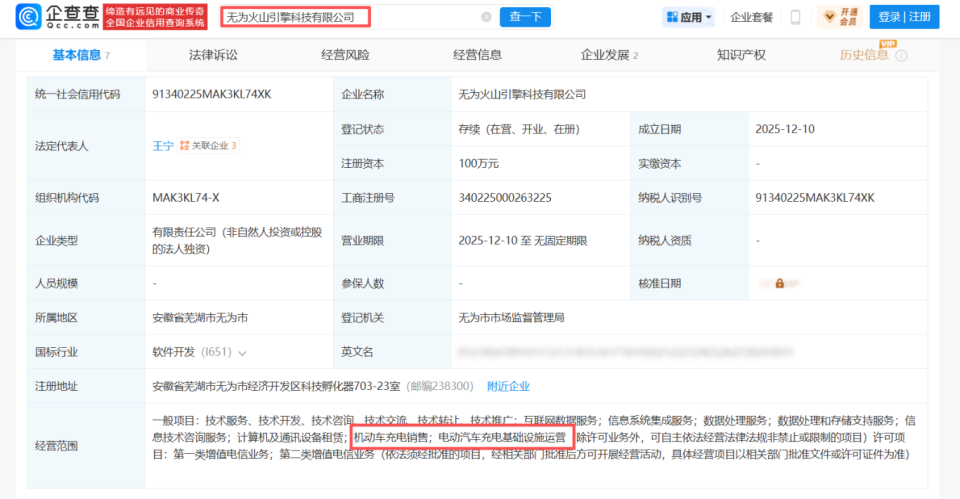Image resolution: width=960 pixels, height=499 pixels.
Task: Select the company name 无为火山引擎科技有限公司 cell
Action: (x=522, y=94)
